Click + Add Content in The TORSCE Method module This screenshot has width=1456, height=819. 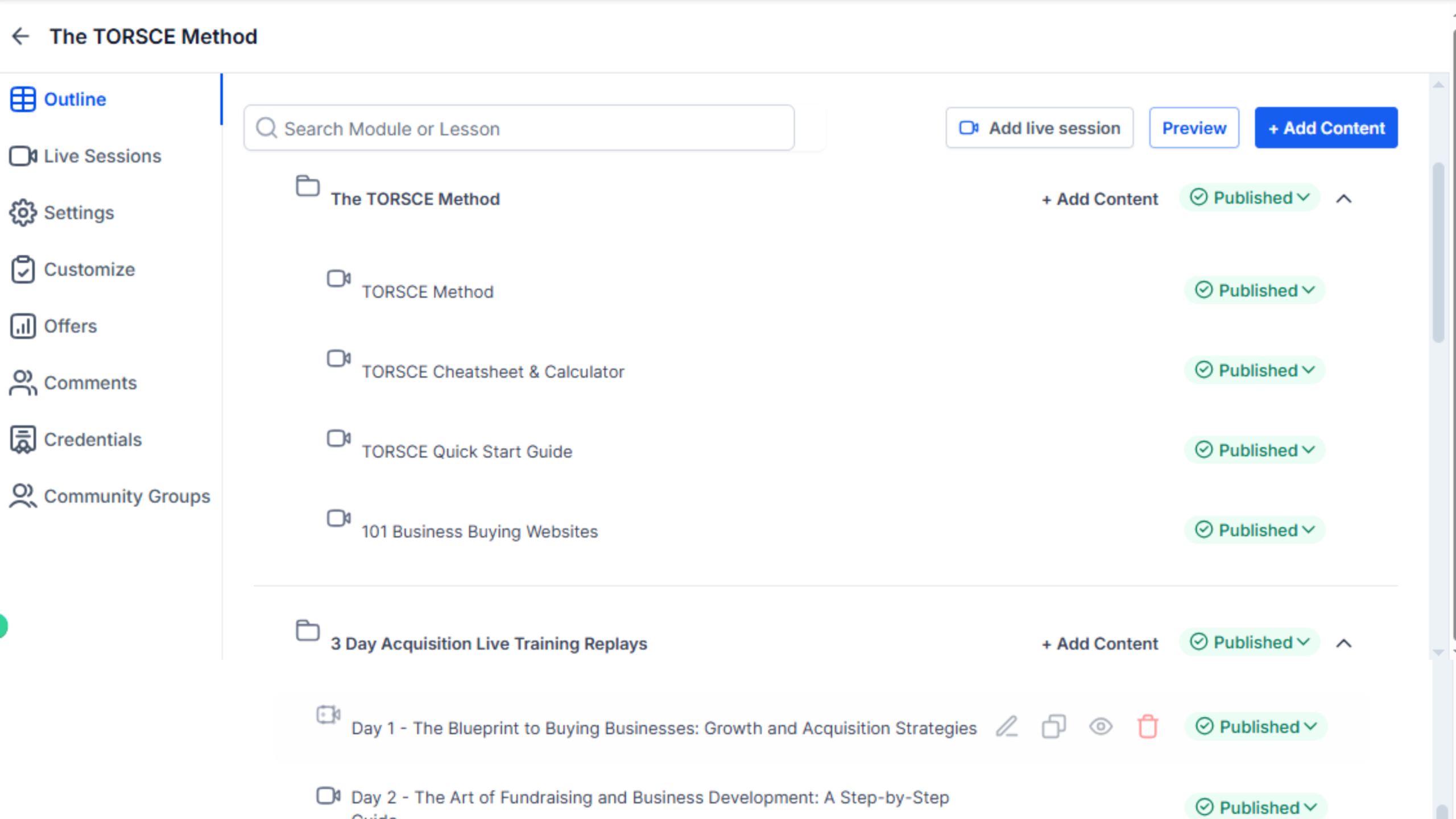[1099, 199]
